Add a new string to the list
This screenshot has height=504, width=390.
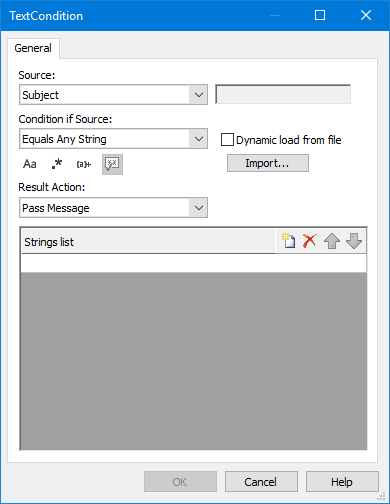(289, 241)
